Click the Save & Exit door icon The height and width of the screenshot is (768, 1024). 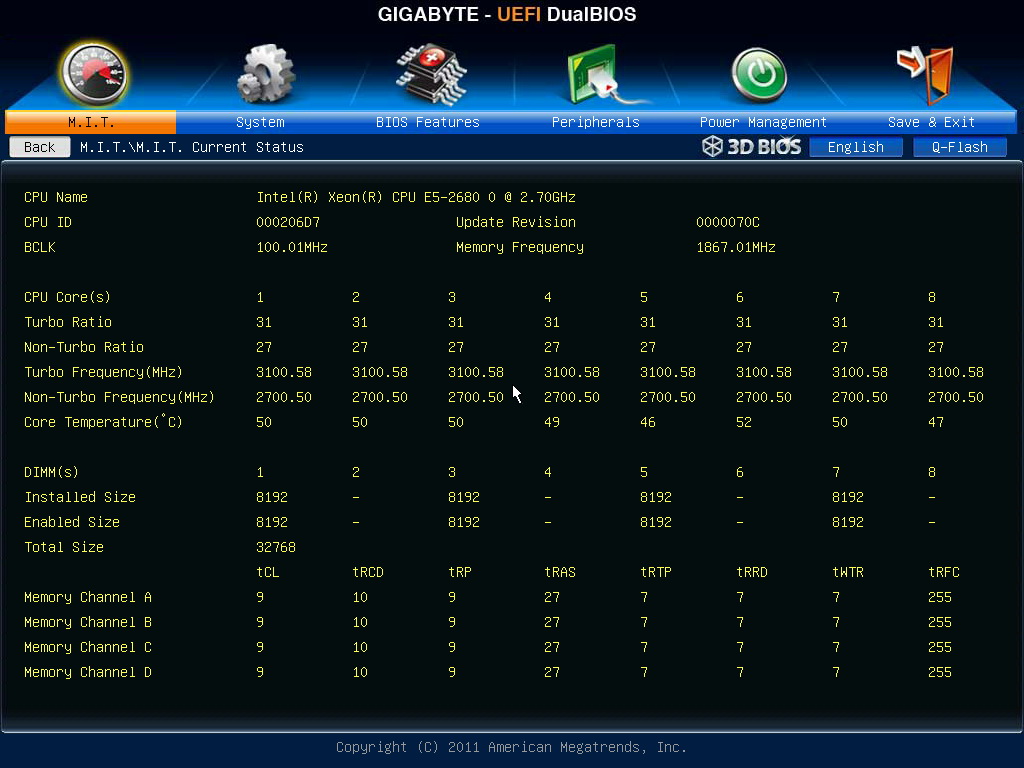coord(926,74)
